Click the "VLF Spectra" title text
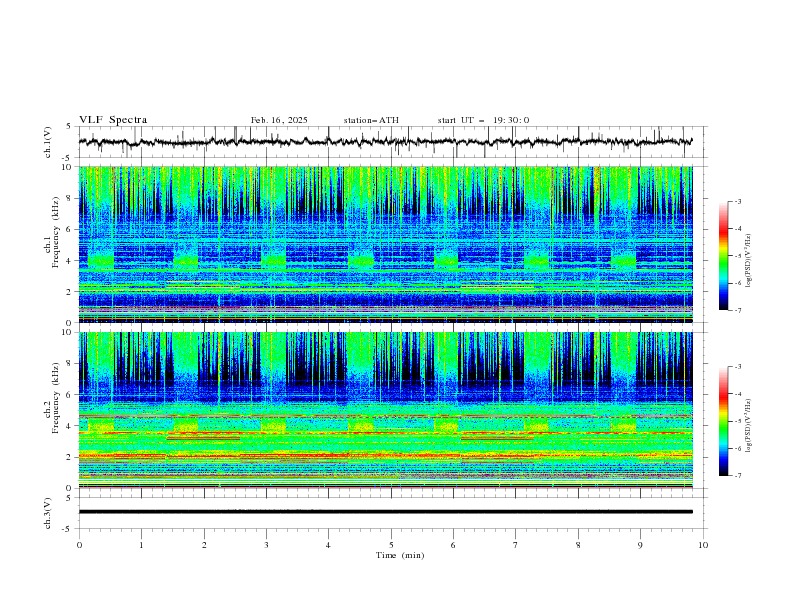The height and width of the screenshot is (612, 792). (x=113, y=120)
